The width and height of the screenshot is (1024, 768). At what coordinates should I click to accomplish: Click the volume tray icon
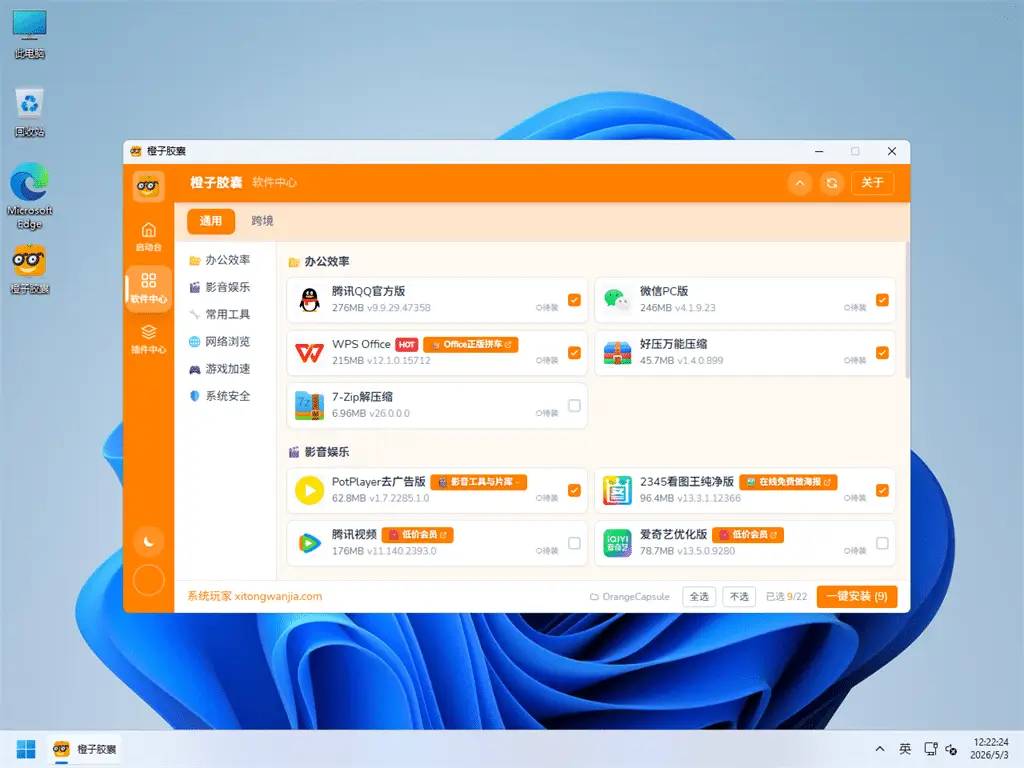pos(952,749)
